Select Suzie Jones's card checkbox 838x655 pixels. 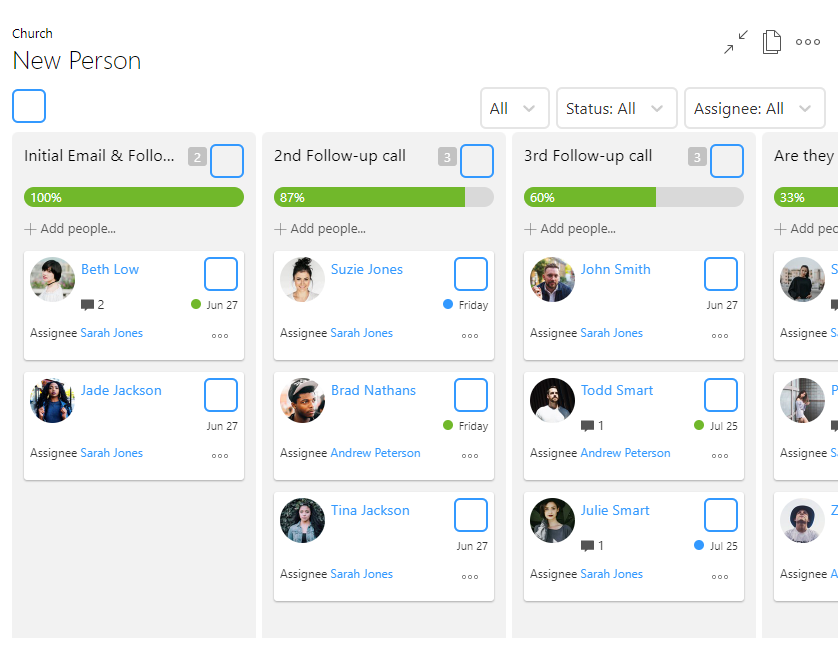coord(471,274)
